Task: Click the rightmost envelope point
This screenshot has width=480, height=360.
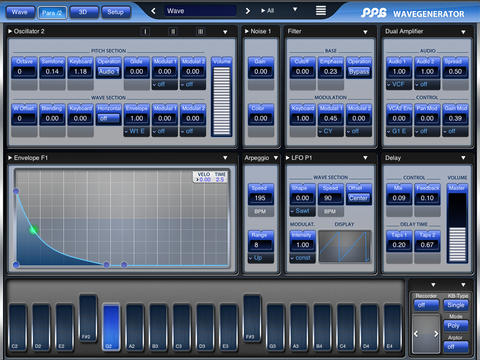Action: point(124,265)
